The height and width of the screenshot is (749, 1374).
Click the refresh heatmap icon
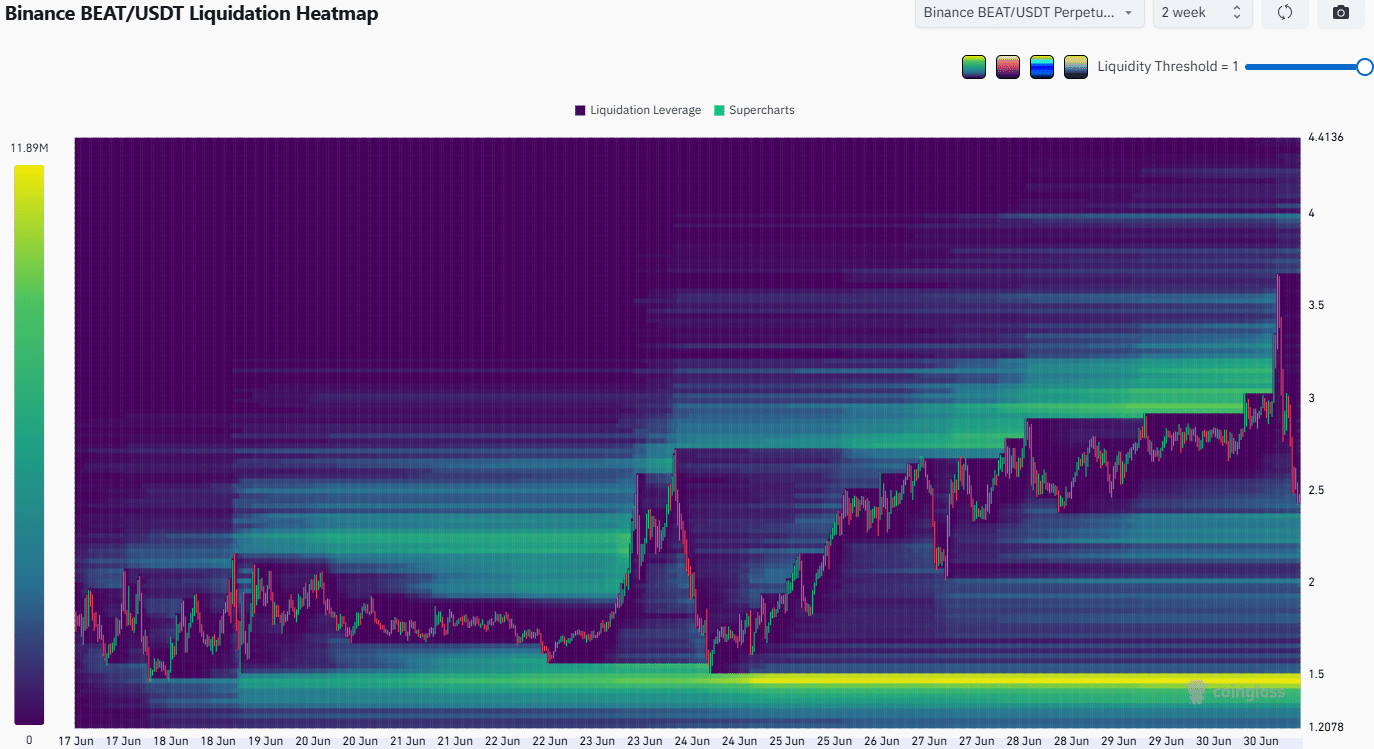point(1285,13)
